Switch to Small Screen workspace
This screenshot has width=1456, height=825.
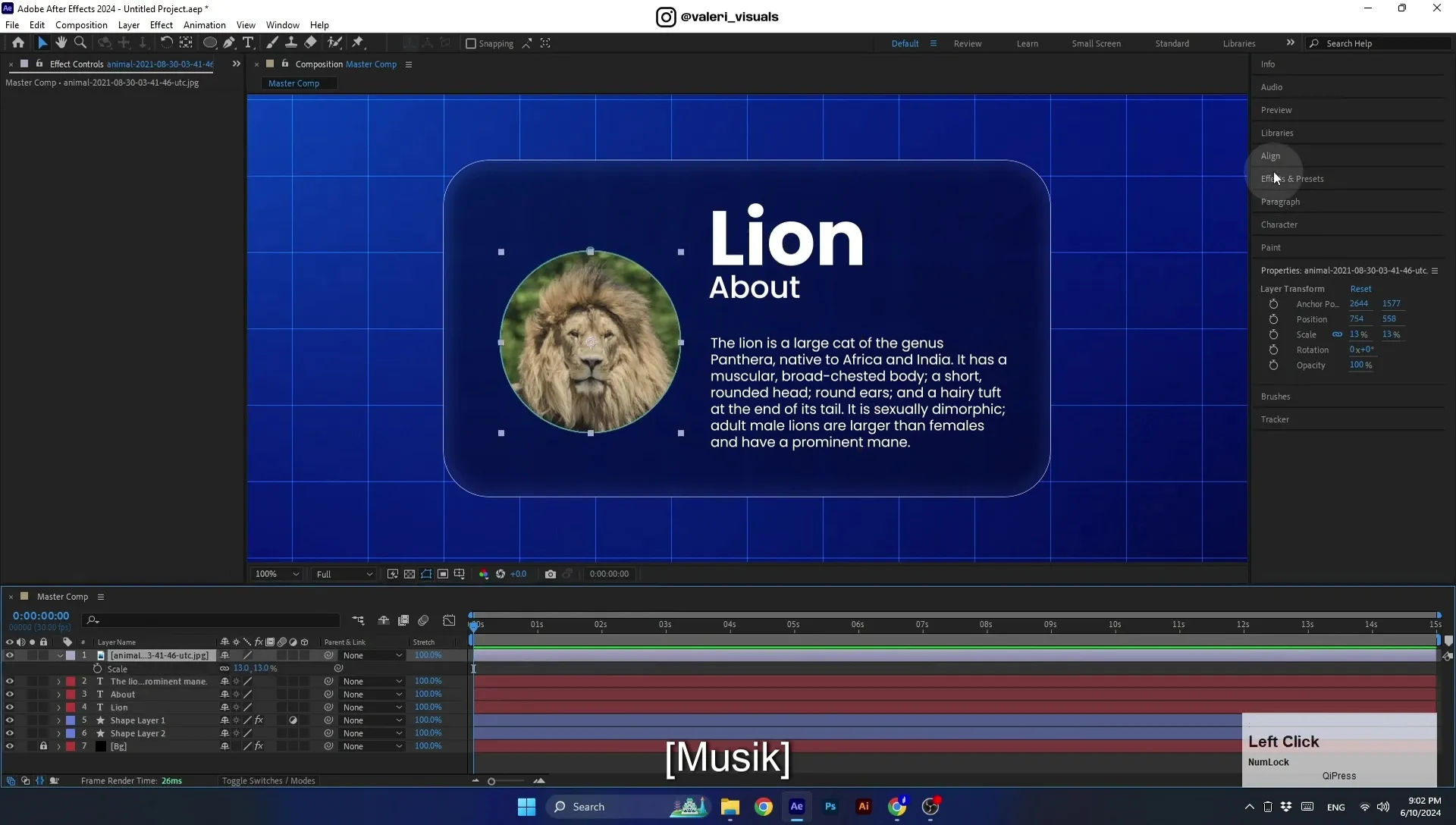1096,44
